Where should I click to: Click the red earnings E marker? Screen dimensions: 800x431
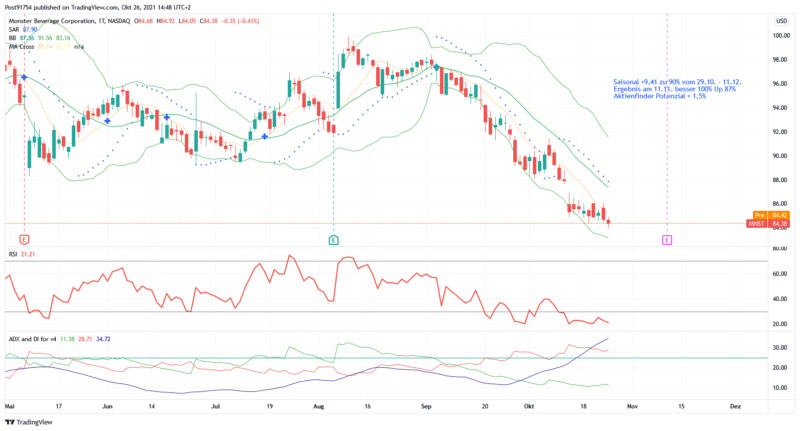pos(24,239)
